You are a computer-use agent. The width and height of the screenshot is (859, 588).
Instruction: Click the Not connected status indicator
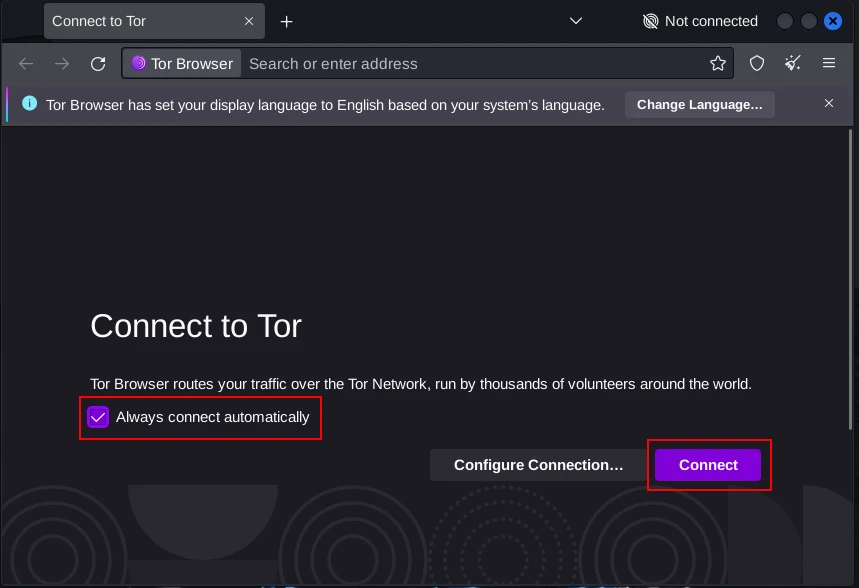point(700,21)
